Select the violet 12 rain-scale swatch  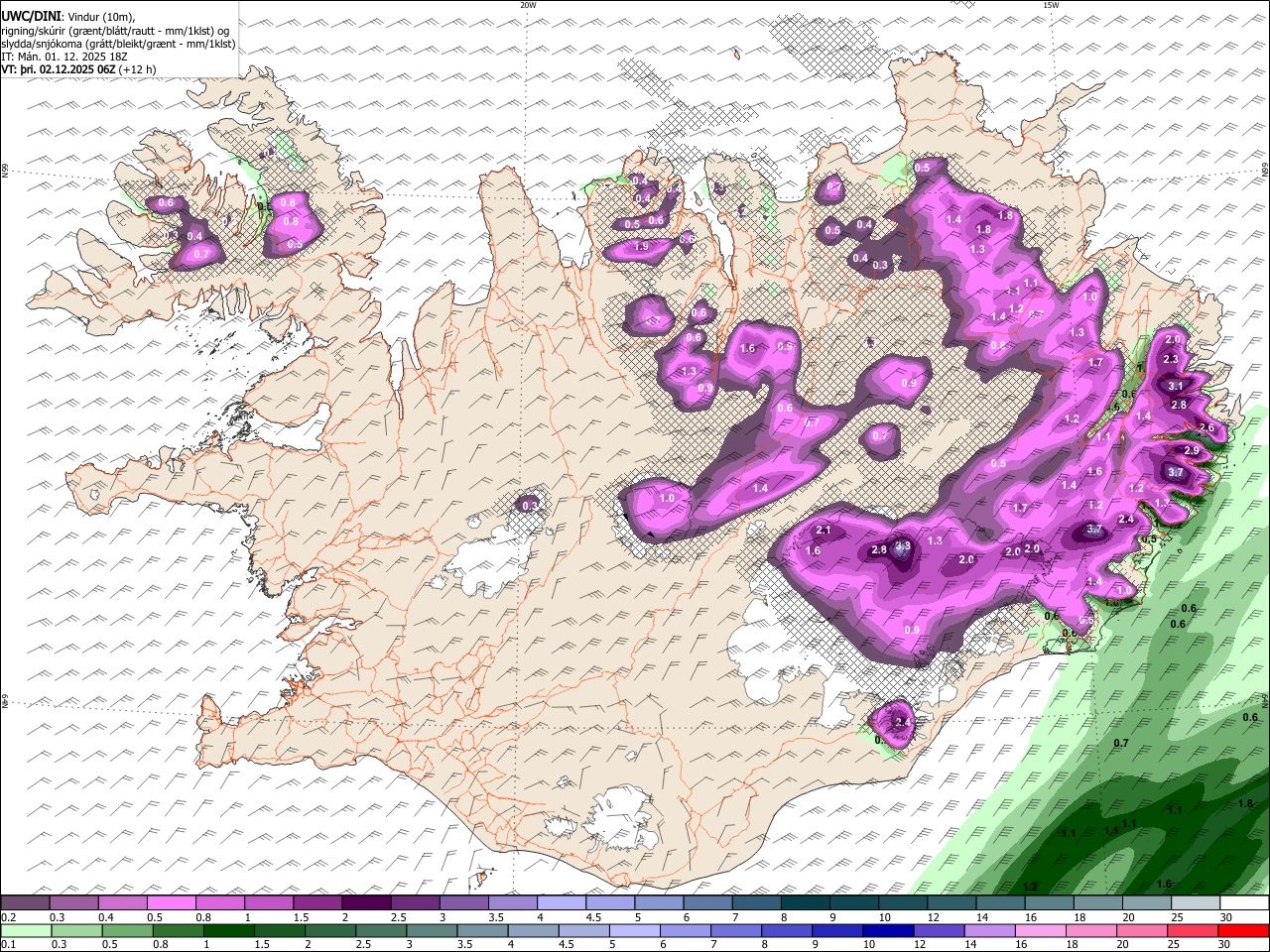[x=939, y=931]
